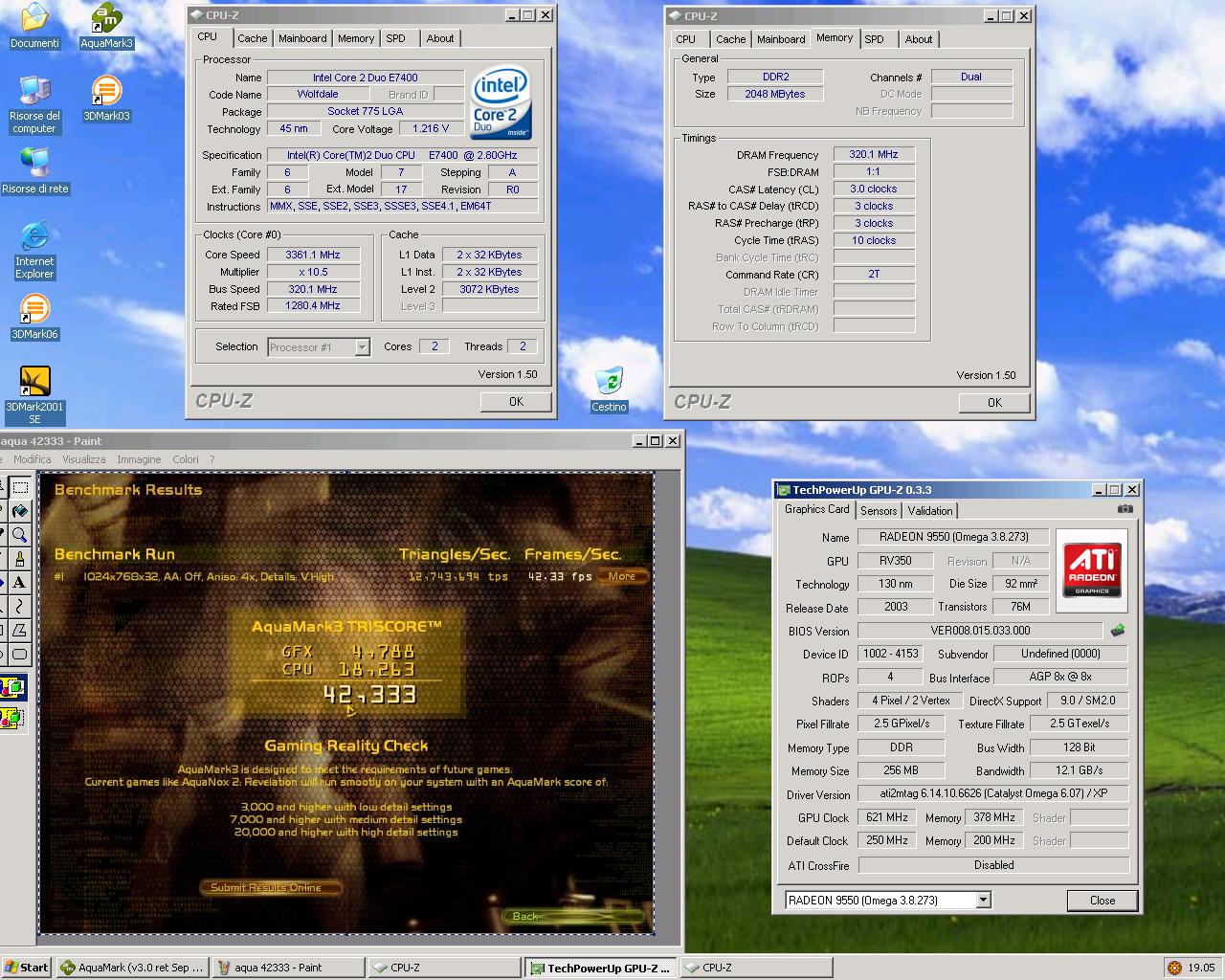Click the Close button in GPU-Z
Screen dimensions: 1225x980
[1102, 901]
